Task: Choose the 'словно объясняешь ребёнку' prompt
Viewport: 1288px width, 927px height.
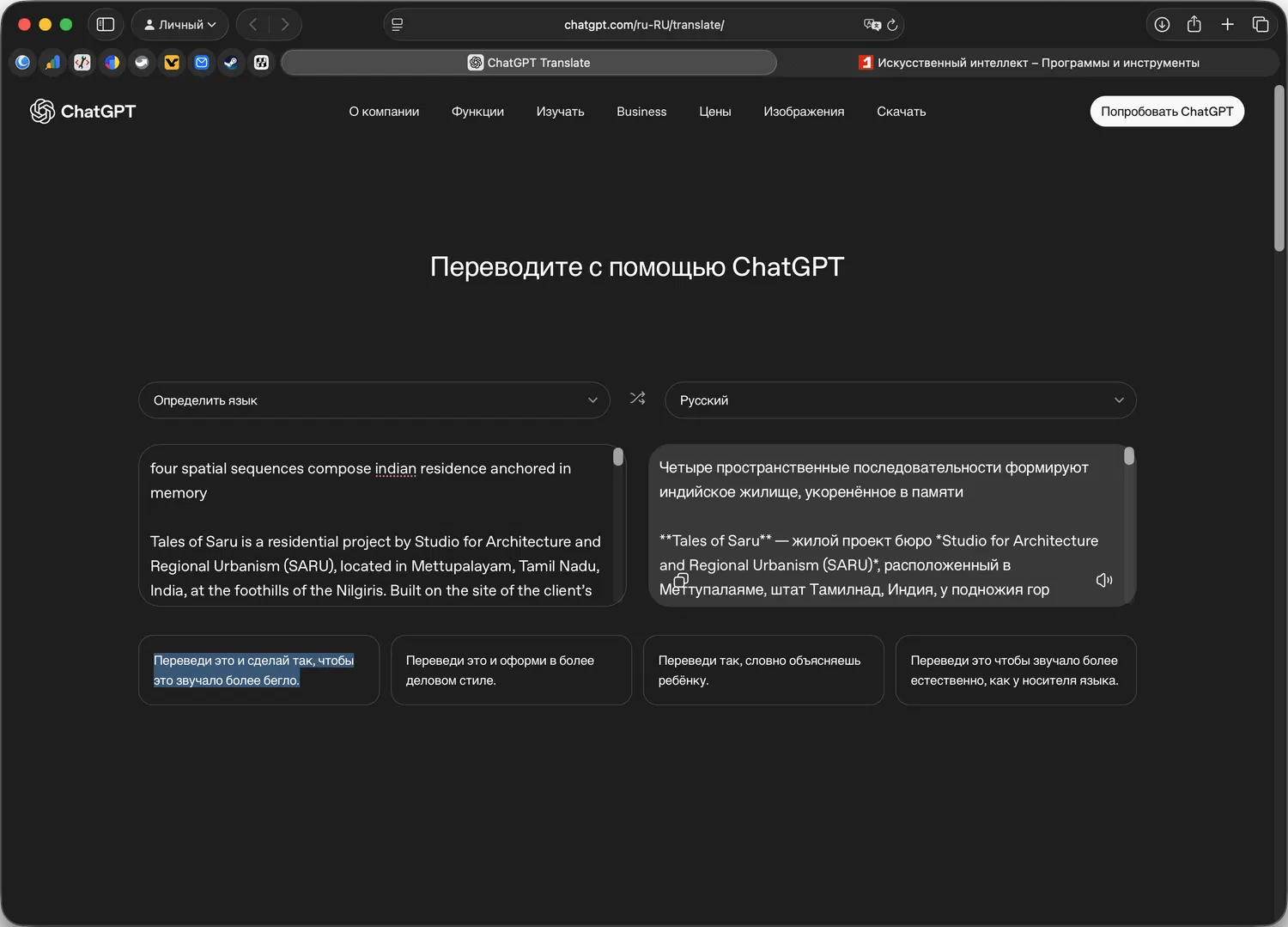Action: [763, 670]
